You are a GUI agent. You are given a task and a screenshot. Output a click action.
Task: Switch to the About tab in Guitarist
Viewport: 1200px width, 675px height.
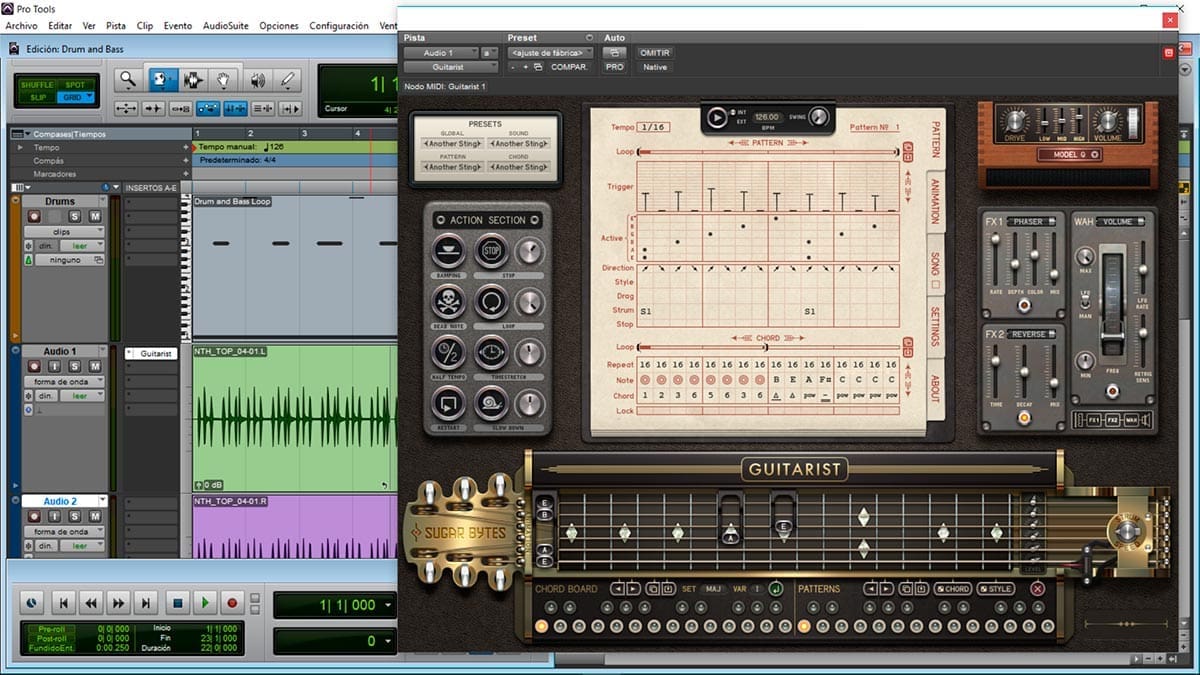click(936, 387)
